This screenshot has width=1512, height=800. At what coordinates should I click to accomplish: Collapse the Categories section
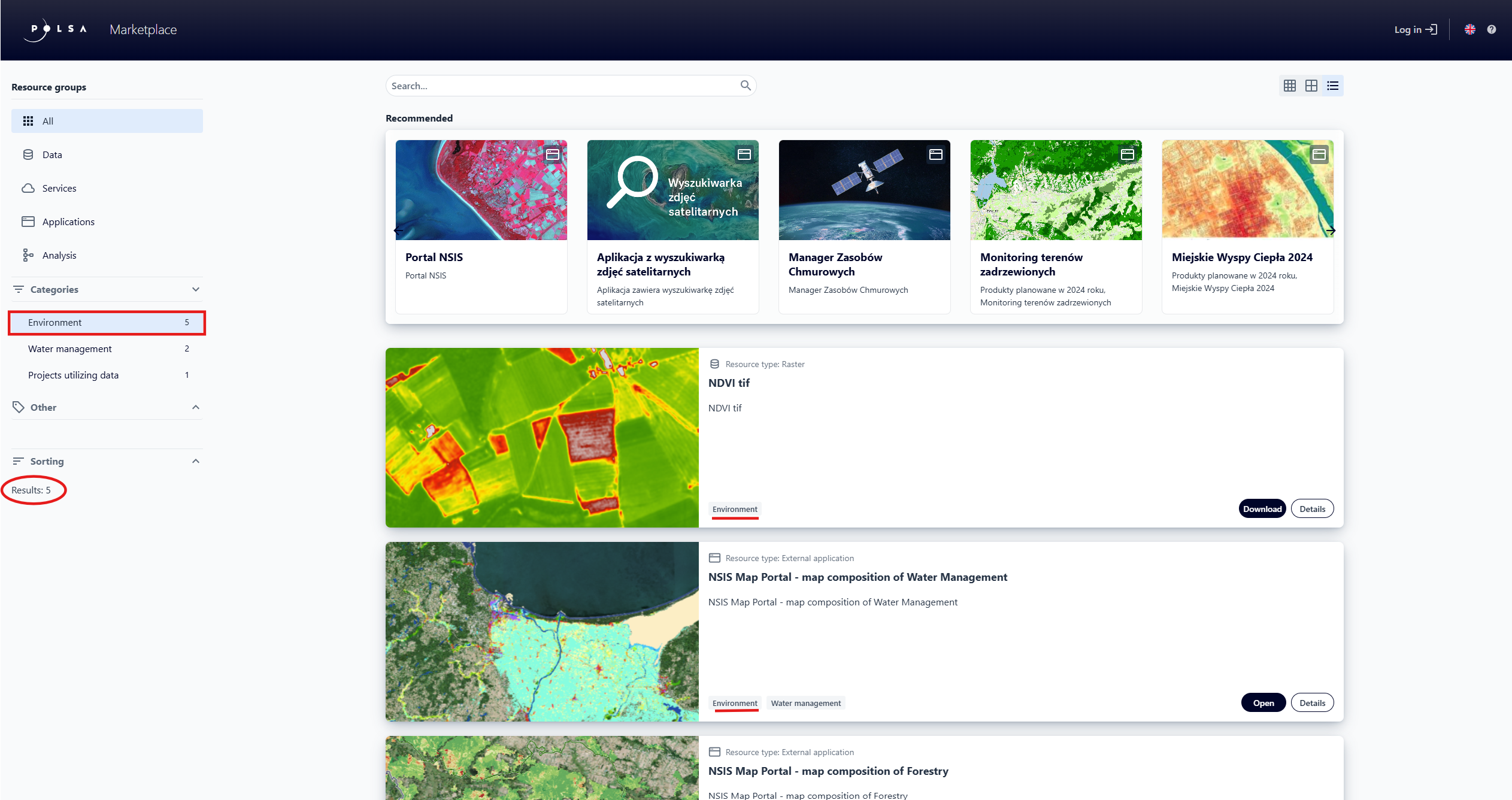195,289
